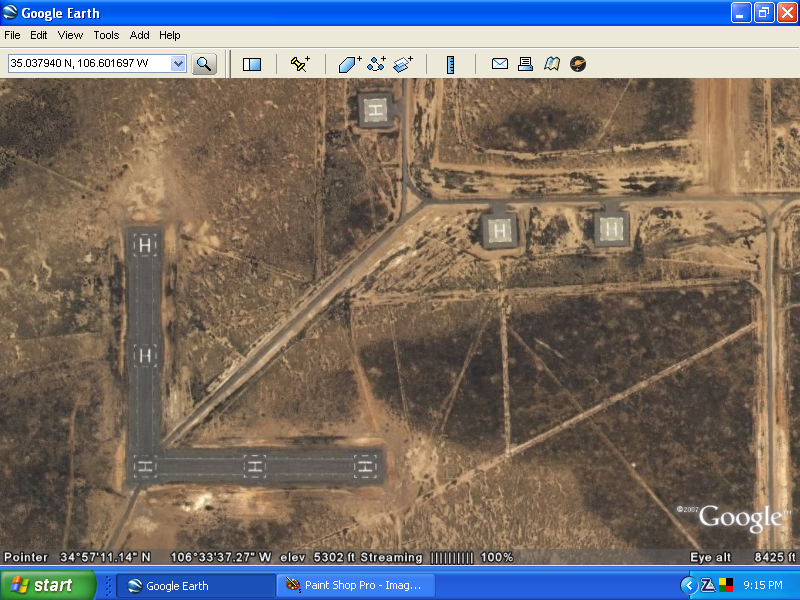
Task: Open the Ruler measurement tool
Action: [x=451, y=65]
